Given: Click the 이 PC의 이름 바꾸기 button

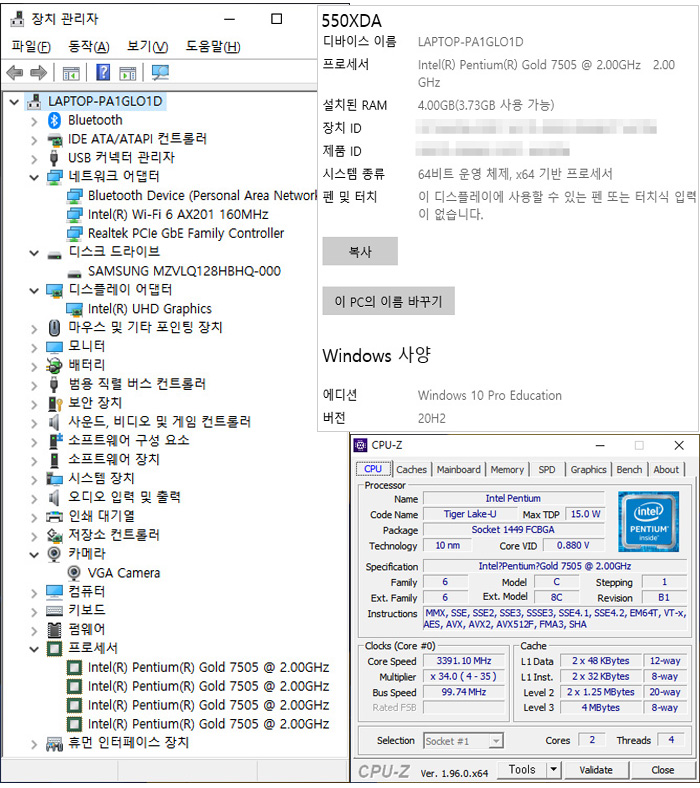Looking at the screenshot, I should coord(388,301).
